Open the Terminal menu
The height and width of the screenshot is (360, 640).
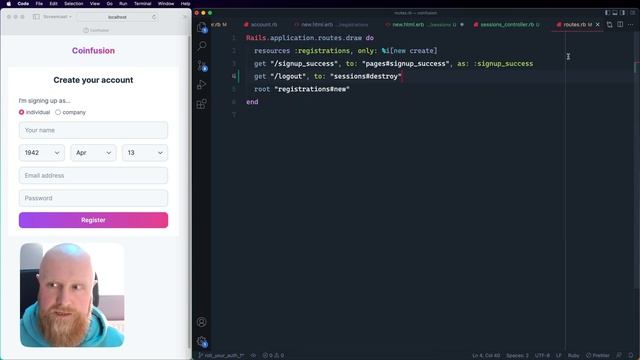pos(142,4)
